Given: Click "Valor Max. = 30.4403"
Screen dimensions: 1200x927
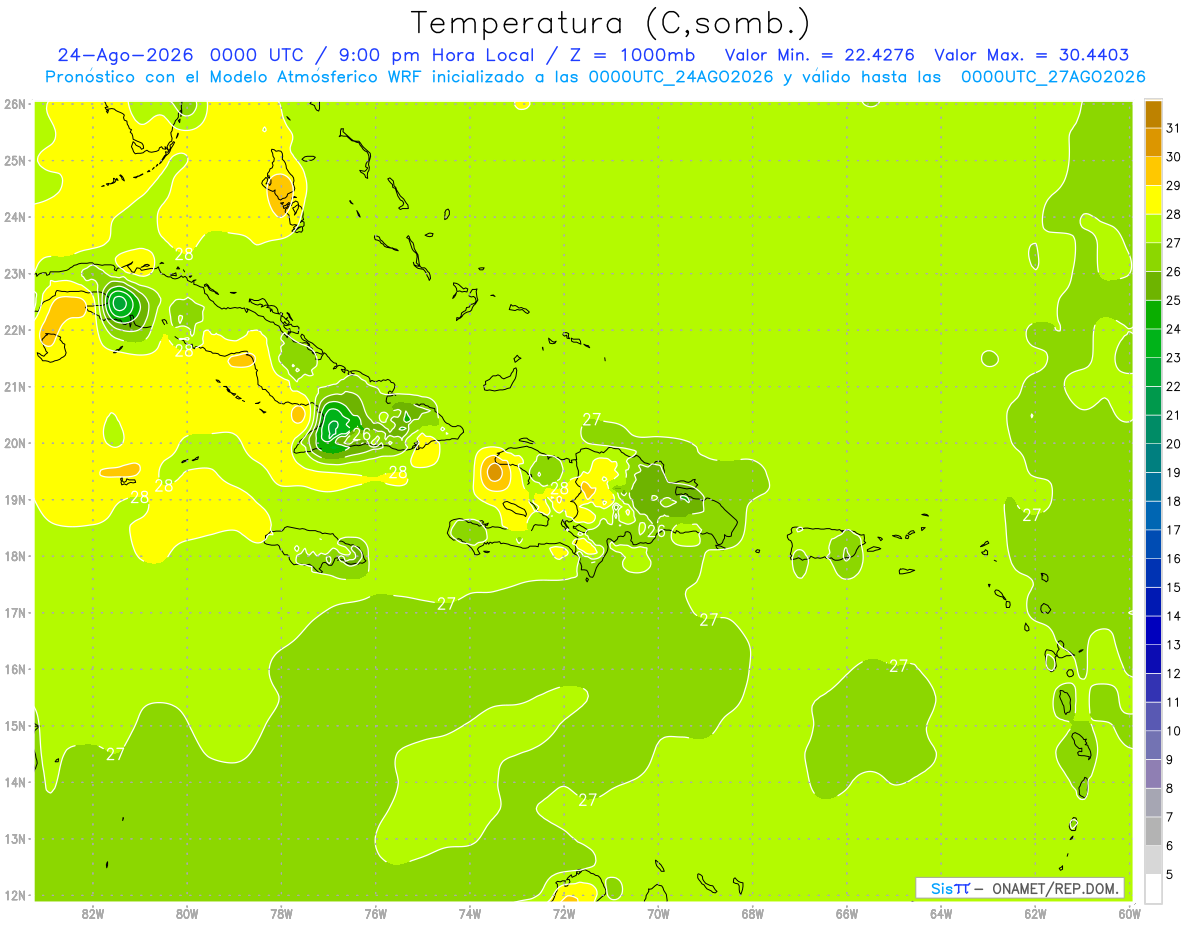Looking at the screenshot, I should 1032,55.
